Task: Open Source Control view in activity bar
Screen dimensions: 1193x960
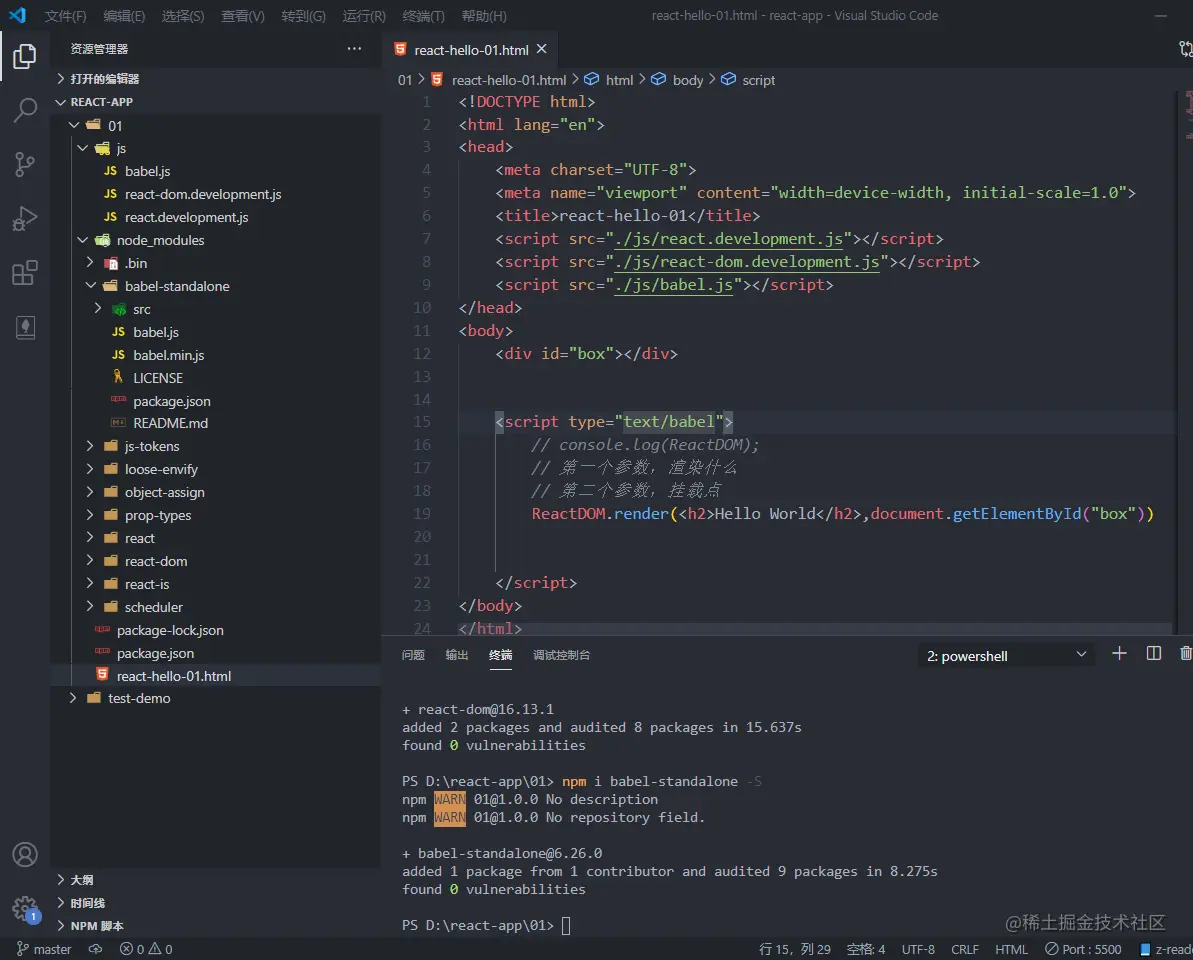Action: pos(24,164)
